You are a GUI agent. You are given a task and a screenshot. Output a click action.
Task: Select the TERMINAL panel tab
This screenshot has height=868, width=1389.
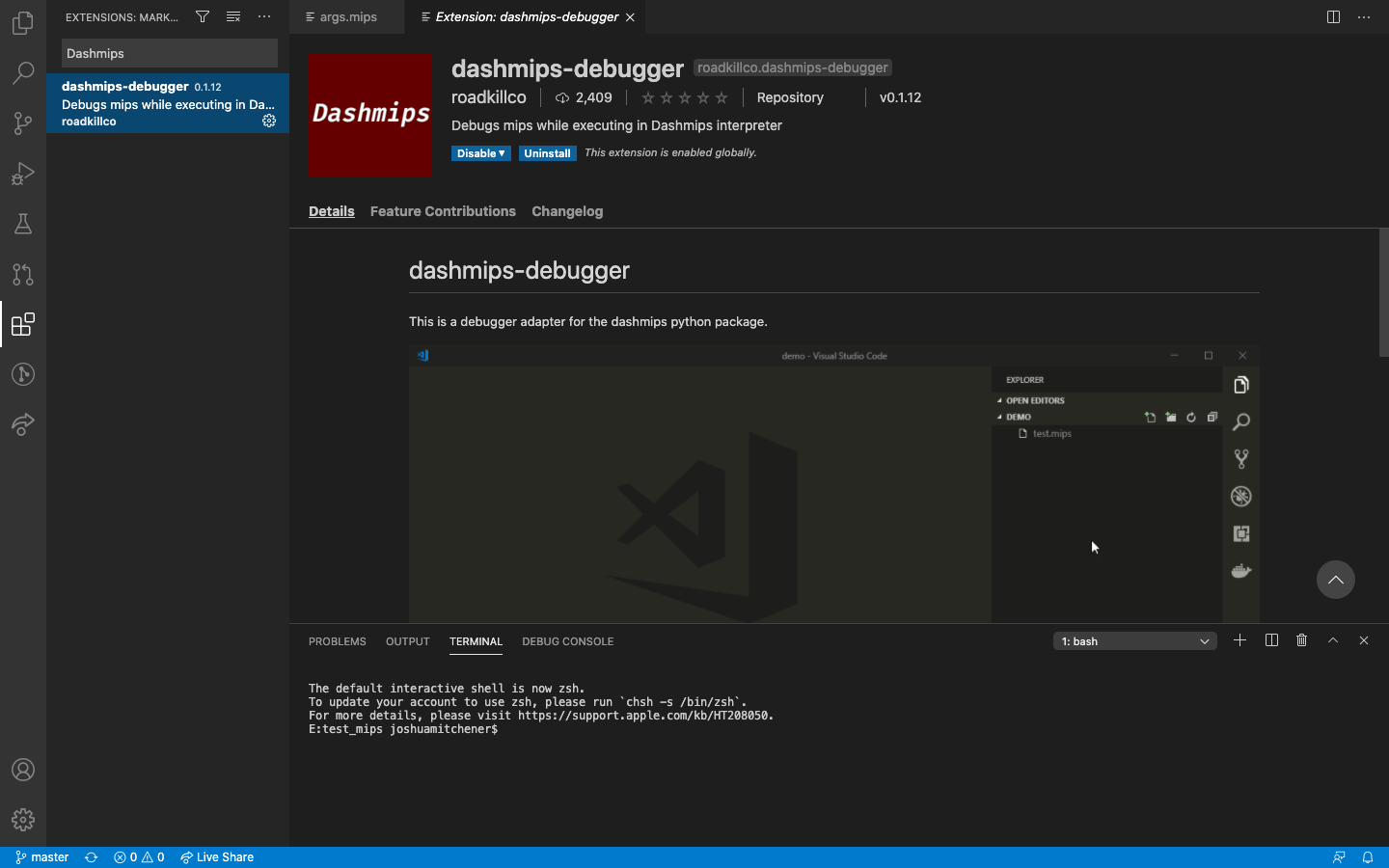pyautogui.click(x=476, y=641)
